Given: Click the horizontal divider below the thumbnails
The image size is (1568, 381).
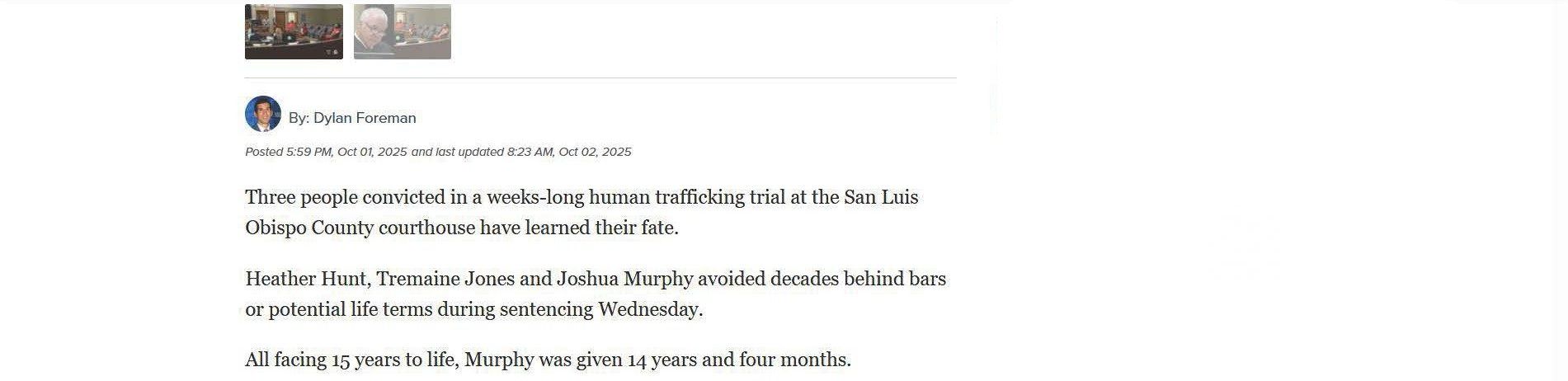Looking at the screenshot, I should click(600, 78).
